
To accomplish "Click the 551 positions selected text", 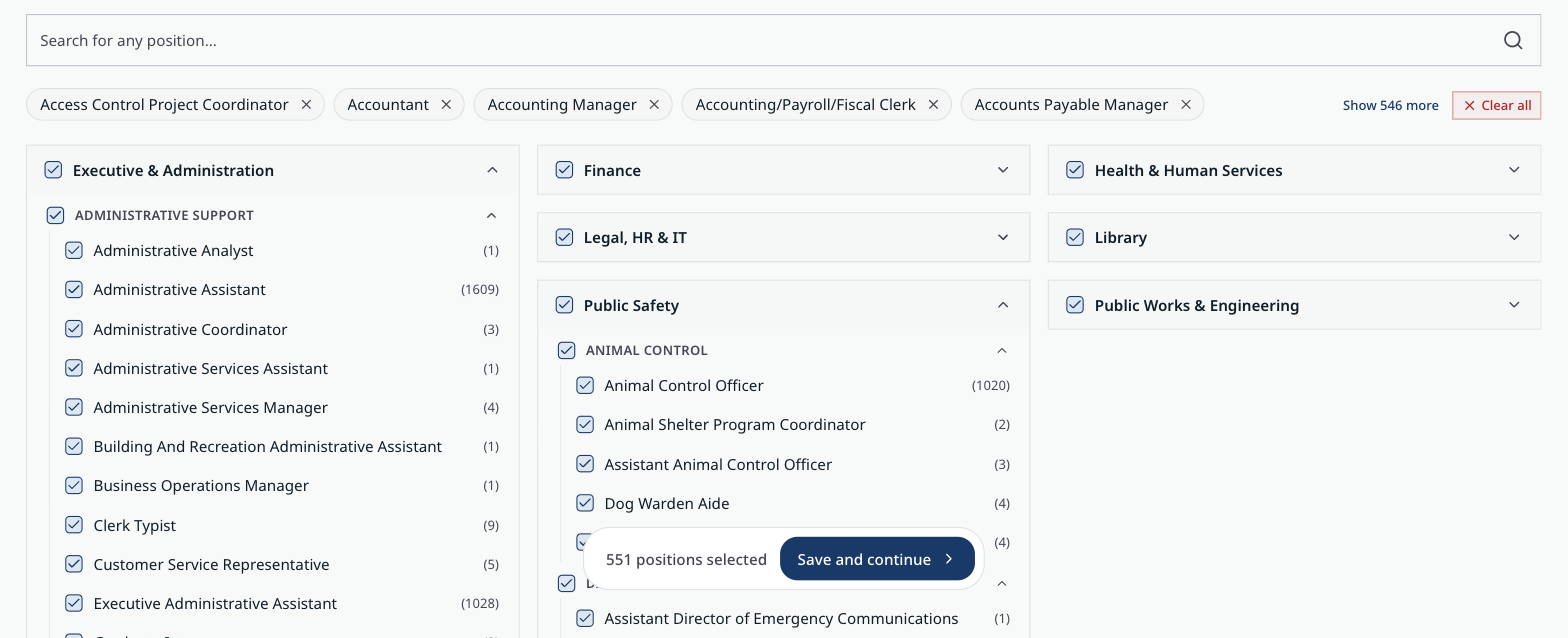I will point(686,559).
